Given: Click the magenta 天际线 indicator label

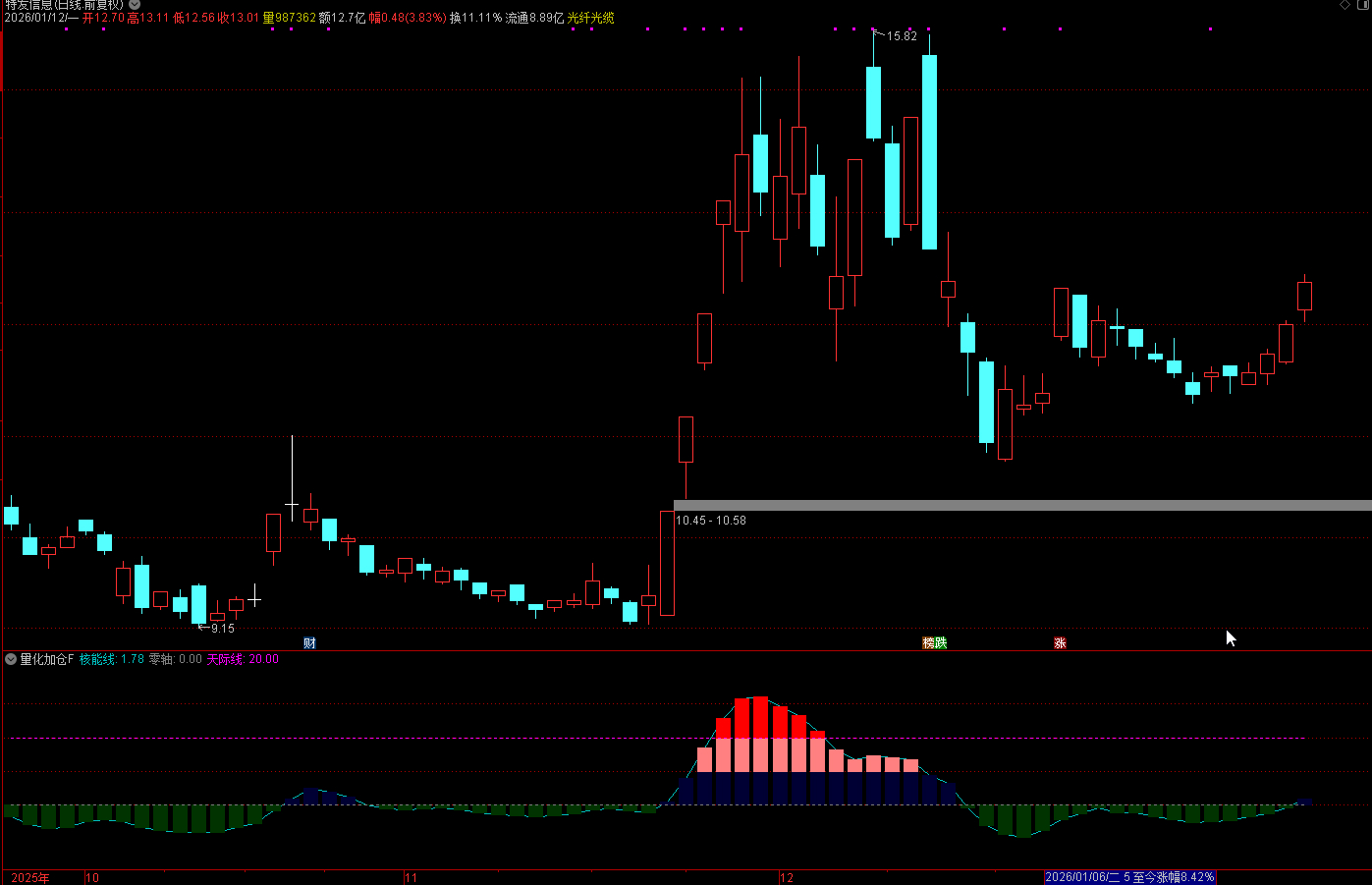Looking at the screenshot, I should [242, 659].
